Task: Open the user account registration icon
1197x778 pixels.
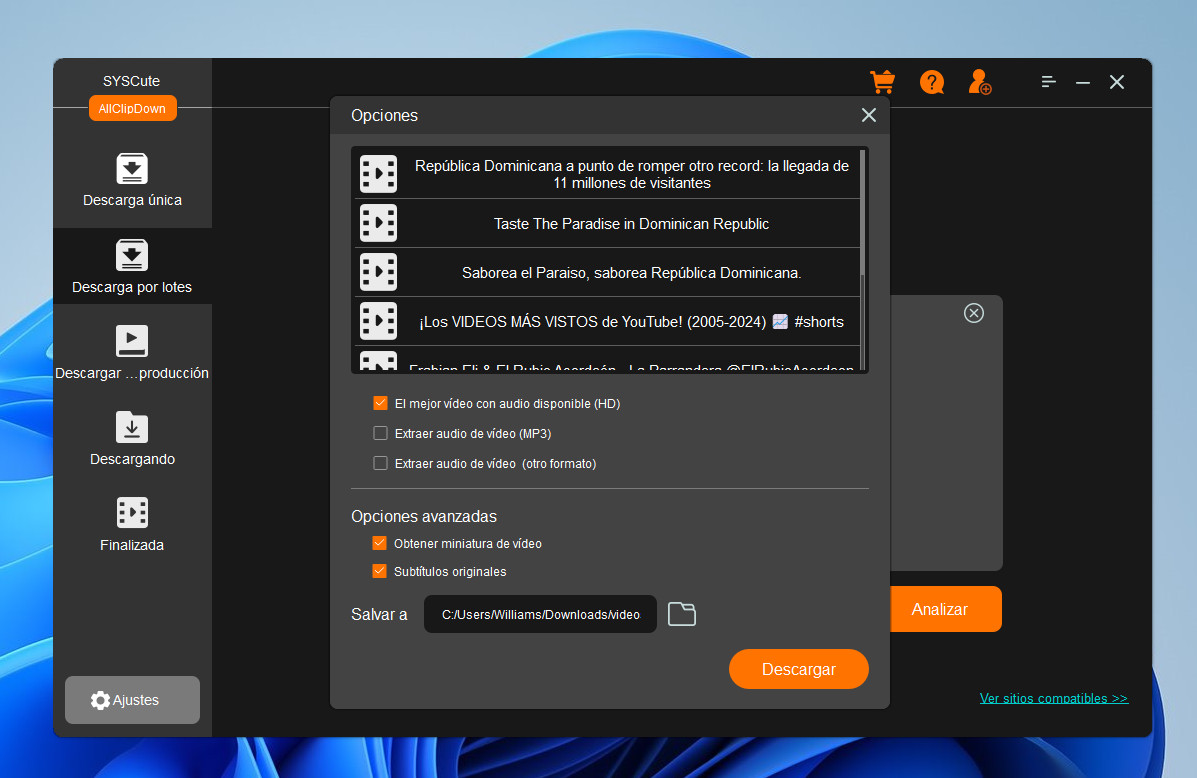Action: pos(979,82)
